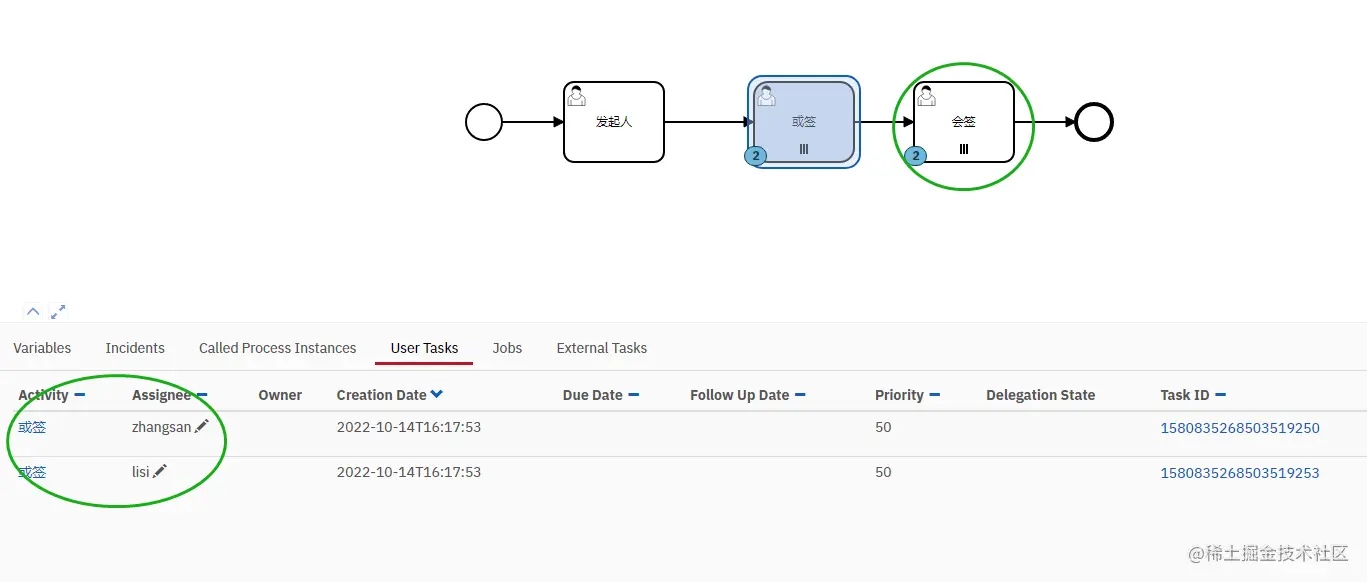Click the end event circle in diagram
The image size is (1367, 582).
click(x=1094, y=122)
